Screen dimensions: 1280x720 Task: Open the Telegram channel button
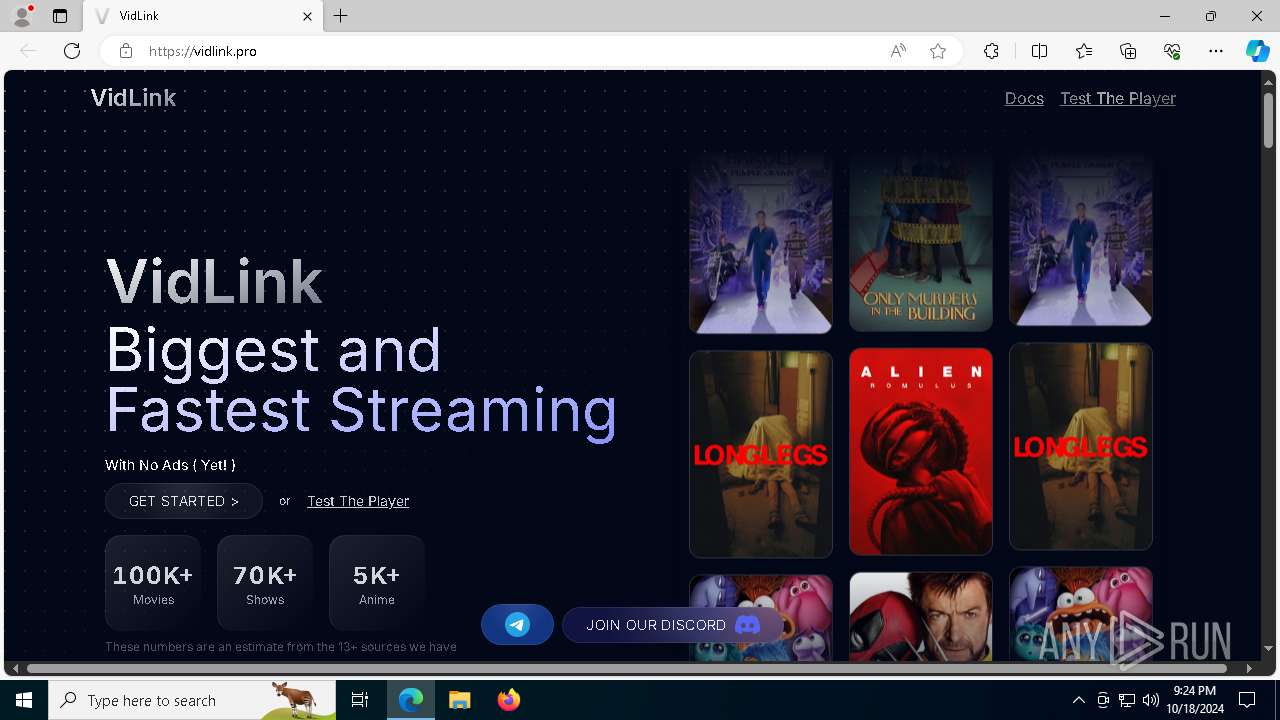[x=517, y=625]
